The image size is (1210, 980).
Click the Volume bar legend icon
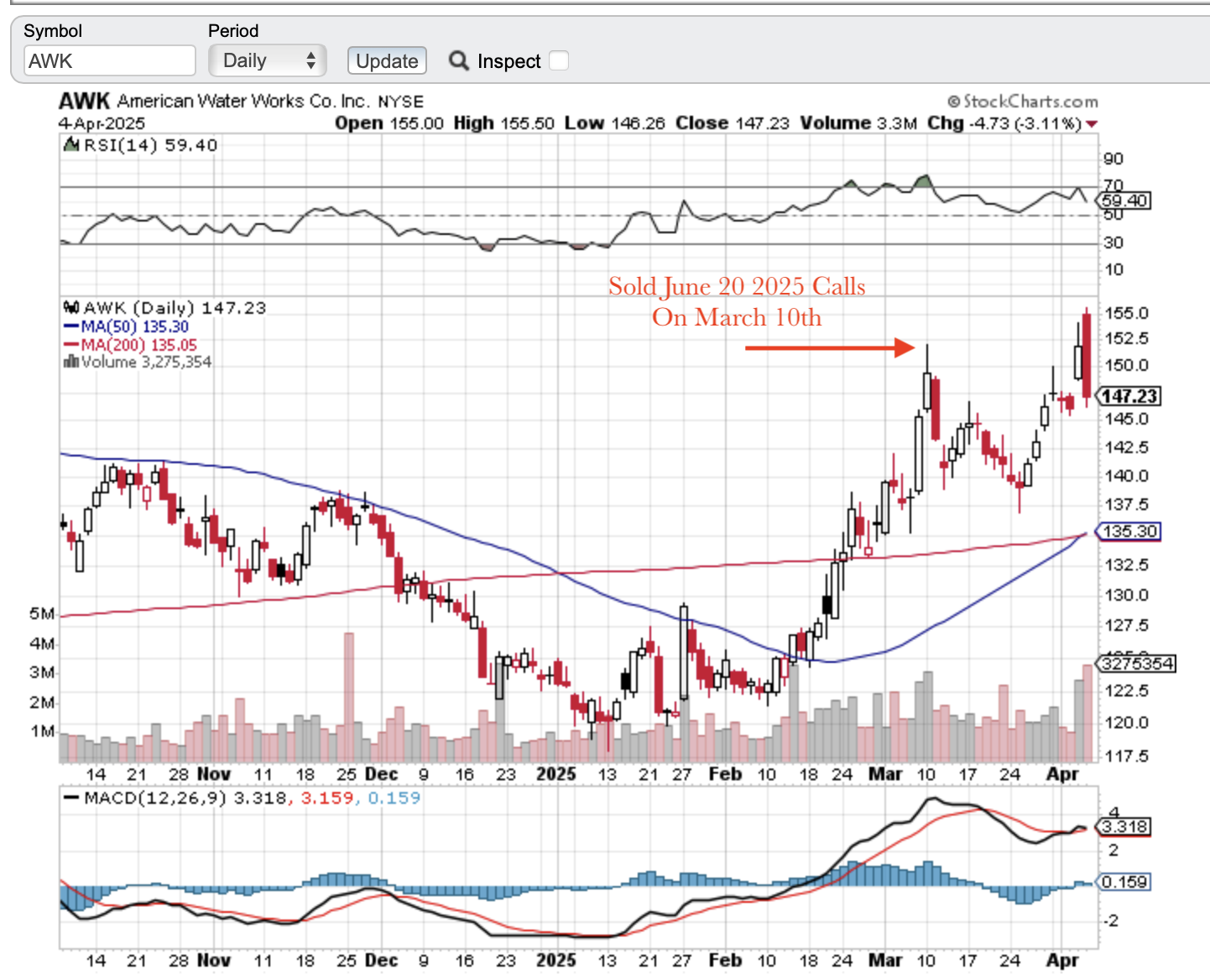tap(70, 362)
